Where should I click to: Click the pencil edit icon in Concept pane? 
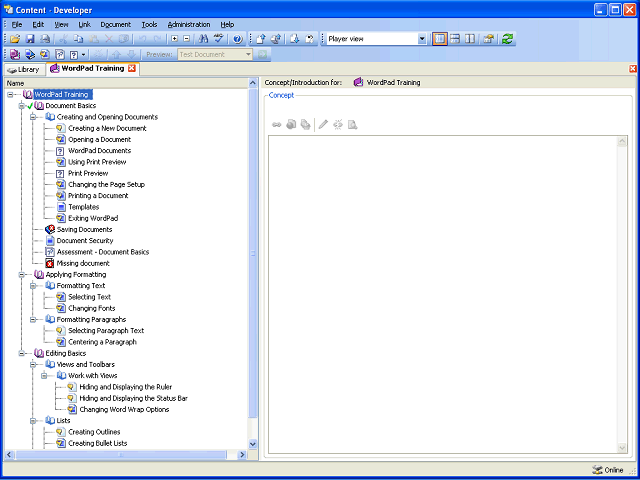pyautogui.click(x=323, y=124)
